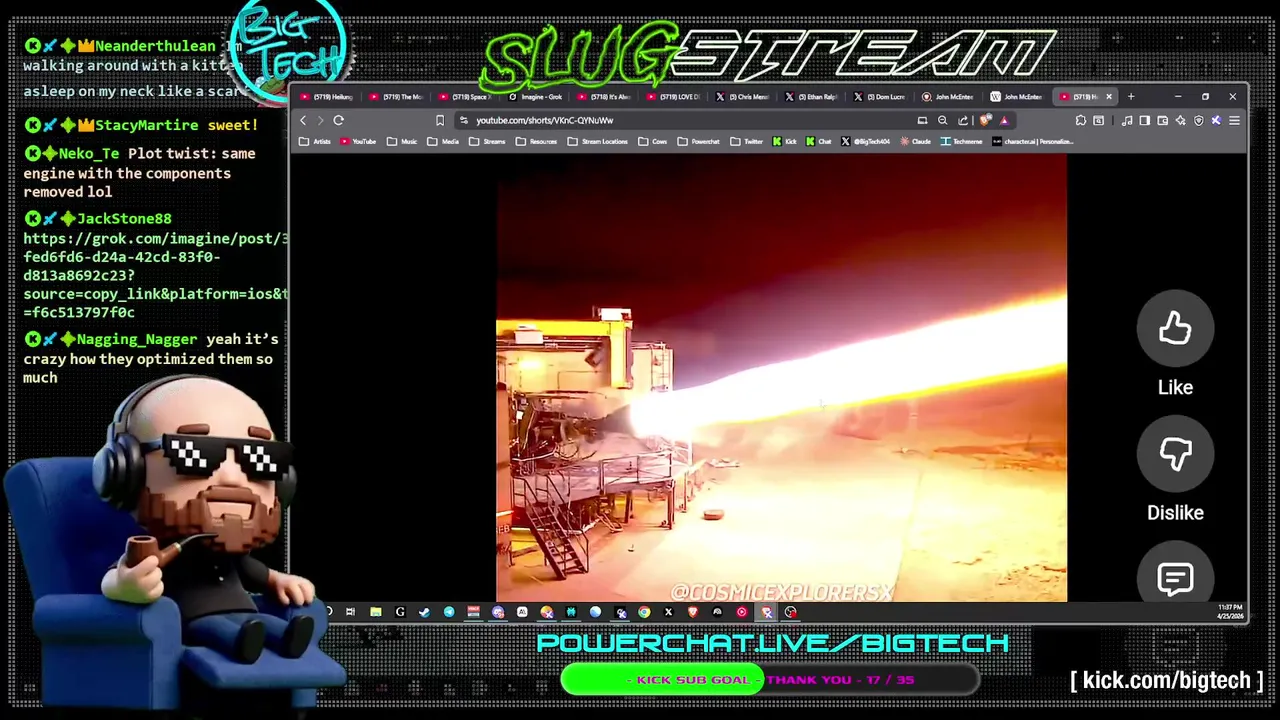Open Brave browser from the taskbar

[x=693, y=612]
